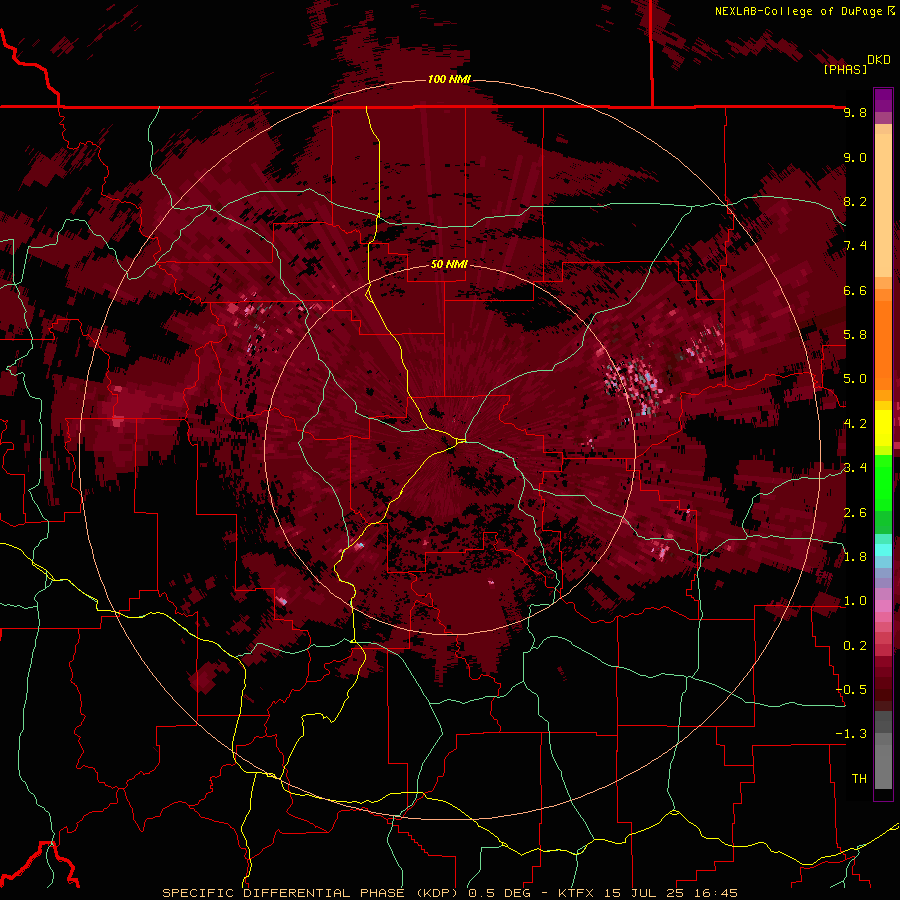Image resolution: width=900 pixels, height=900 pixels.
Task: Click the TH label on color scale
Action: click(859, 779)
